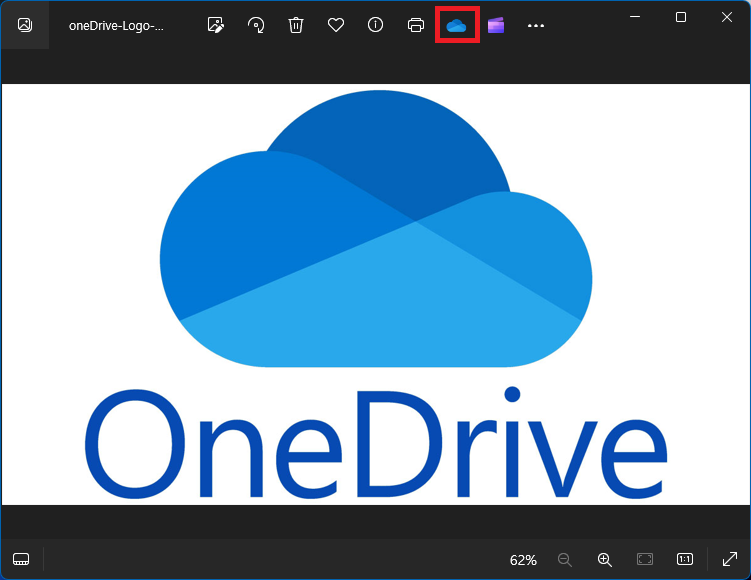
Task: Print the image with the printer icon
Action: pos(416,25)
